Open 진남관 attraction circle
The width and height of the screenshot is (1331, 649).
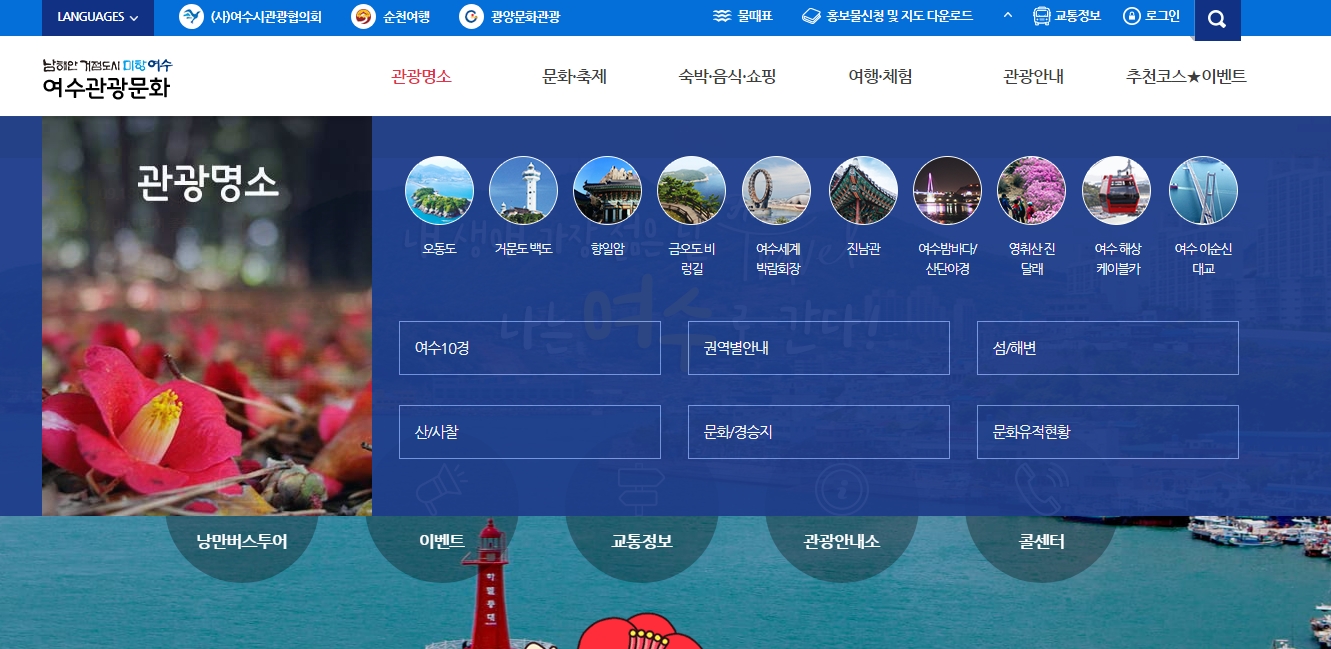click(862, 190)
